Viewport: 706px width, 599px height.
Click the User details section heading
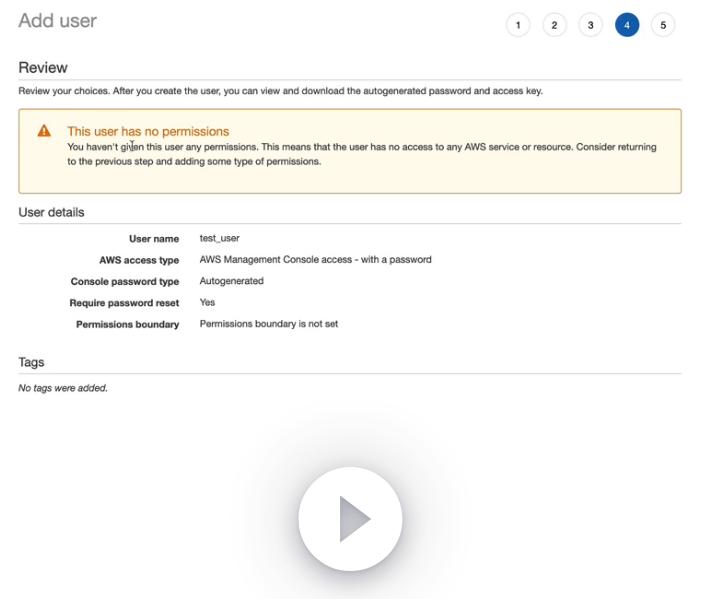point(51,212)
